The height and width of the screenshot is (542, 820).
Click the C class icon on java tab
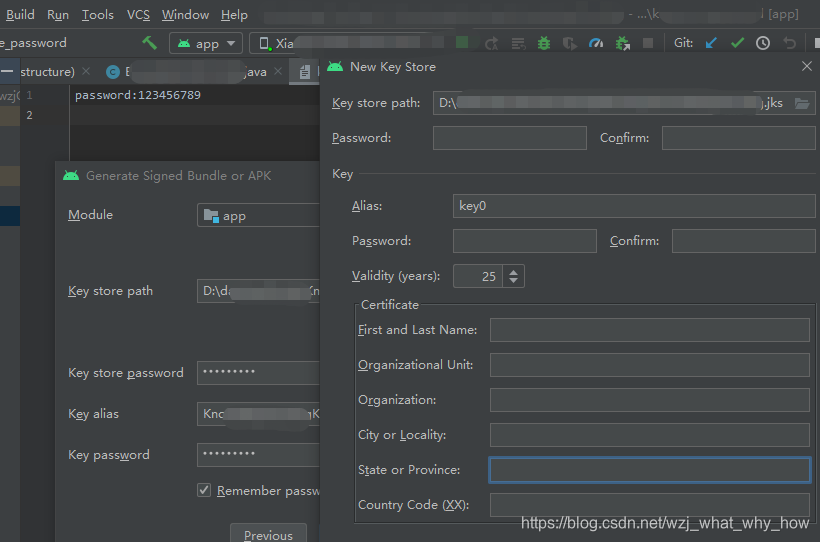(x=113, y=72)
